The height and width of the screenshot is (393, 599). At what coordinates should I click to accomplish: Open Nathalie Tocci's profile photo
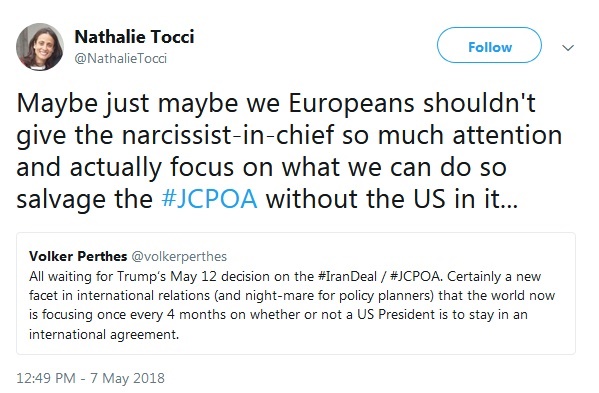point(40,47)
